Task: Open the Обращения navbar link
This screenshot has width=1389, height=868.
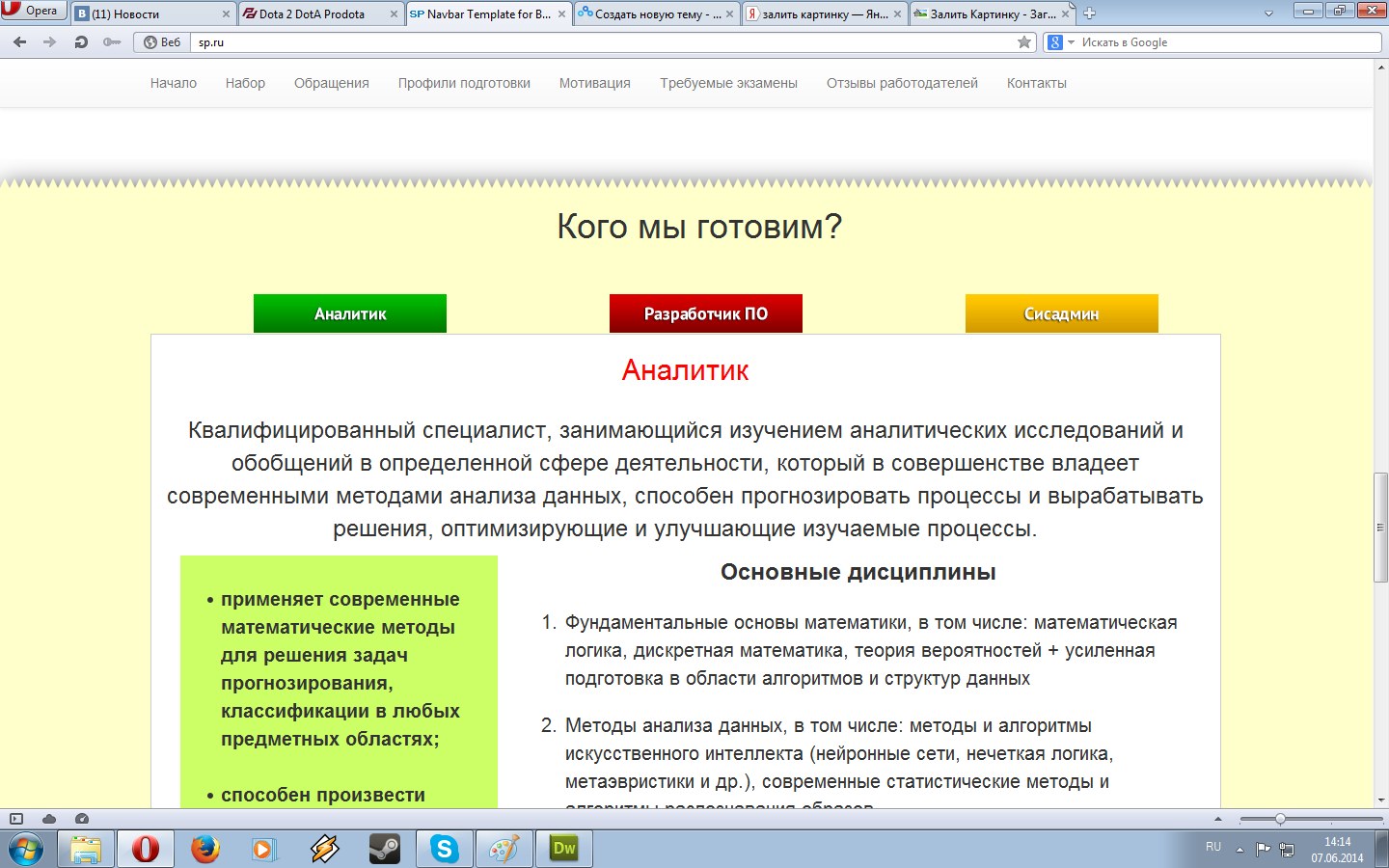Action: point(332,83)
